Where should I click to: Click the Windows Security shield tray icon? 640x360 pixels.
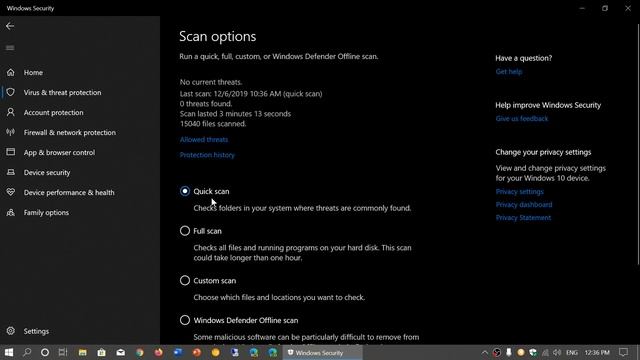point(533,352)
